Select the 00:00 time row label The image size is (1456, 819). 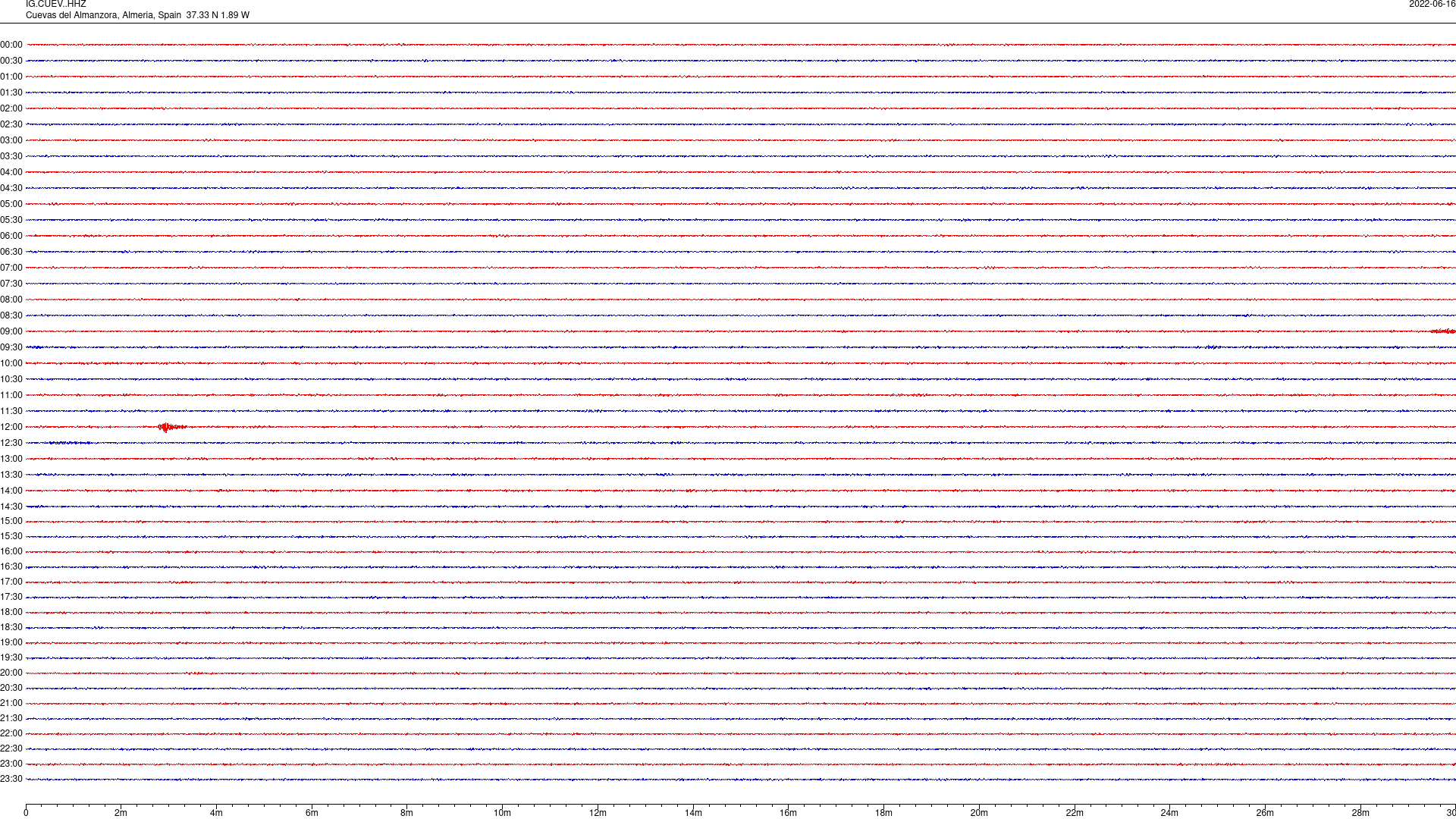point(11,45)
